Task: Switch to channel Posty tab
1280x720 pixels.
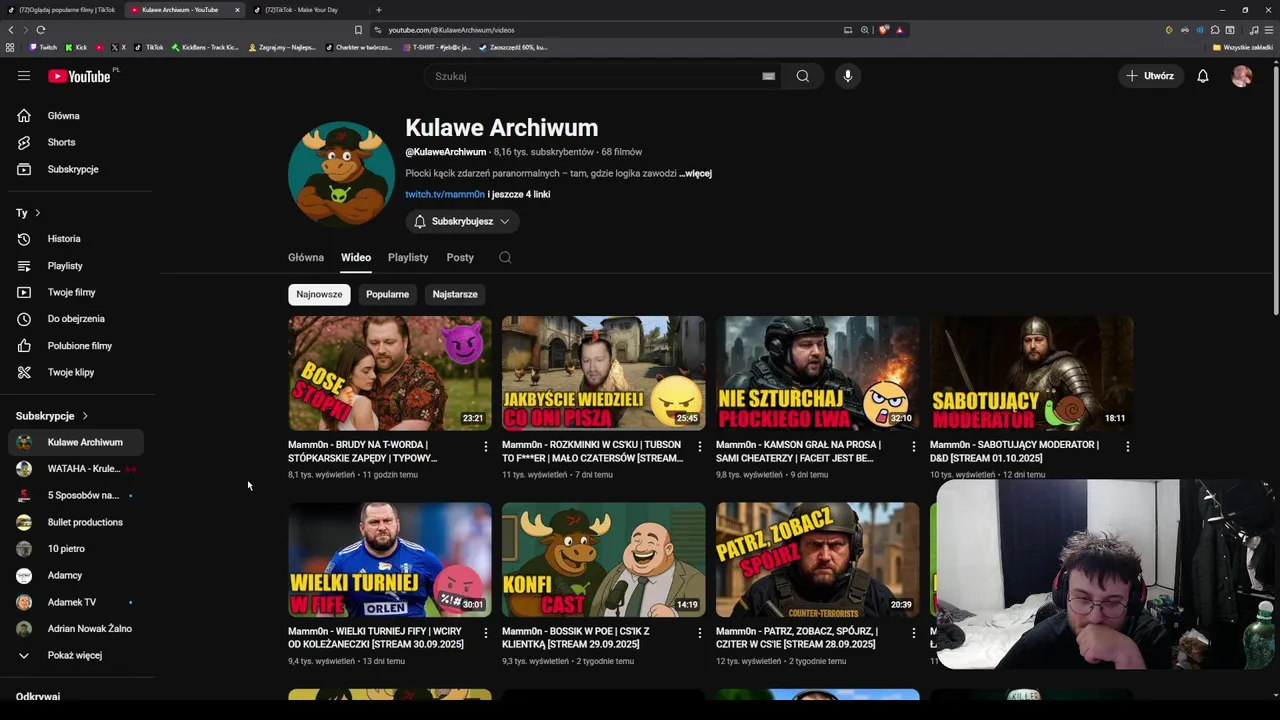Action: click(460, 258)
